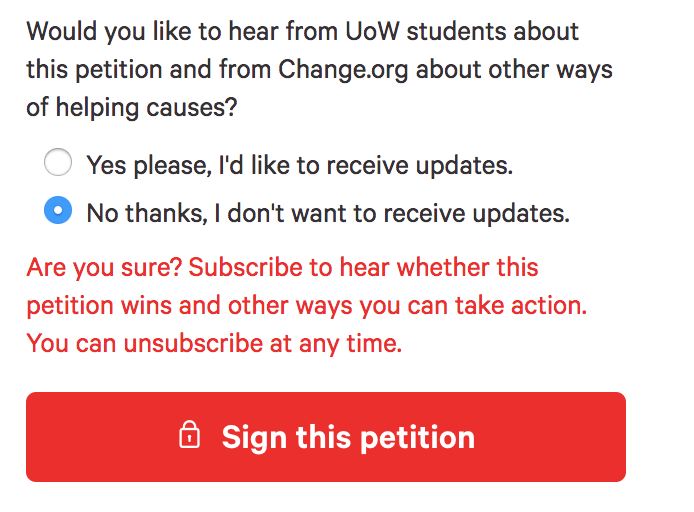Click the "No thanks, I don't want to receive updates" label
The image size is (694, 512).
coord(327,213)
